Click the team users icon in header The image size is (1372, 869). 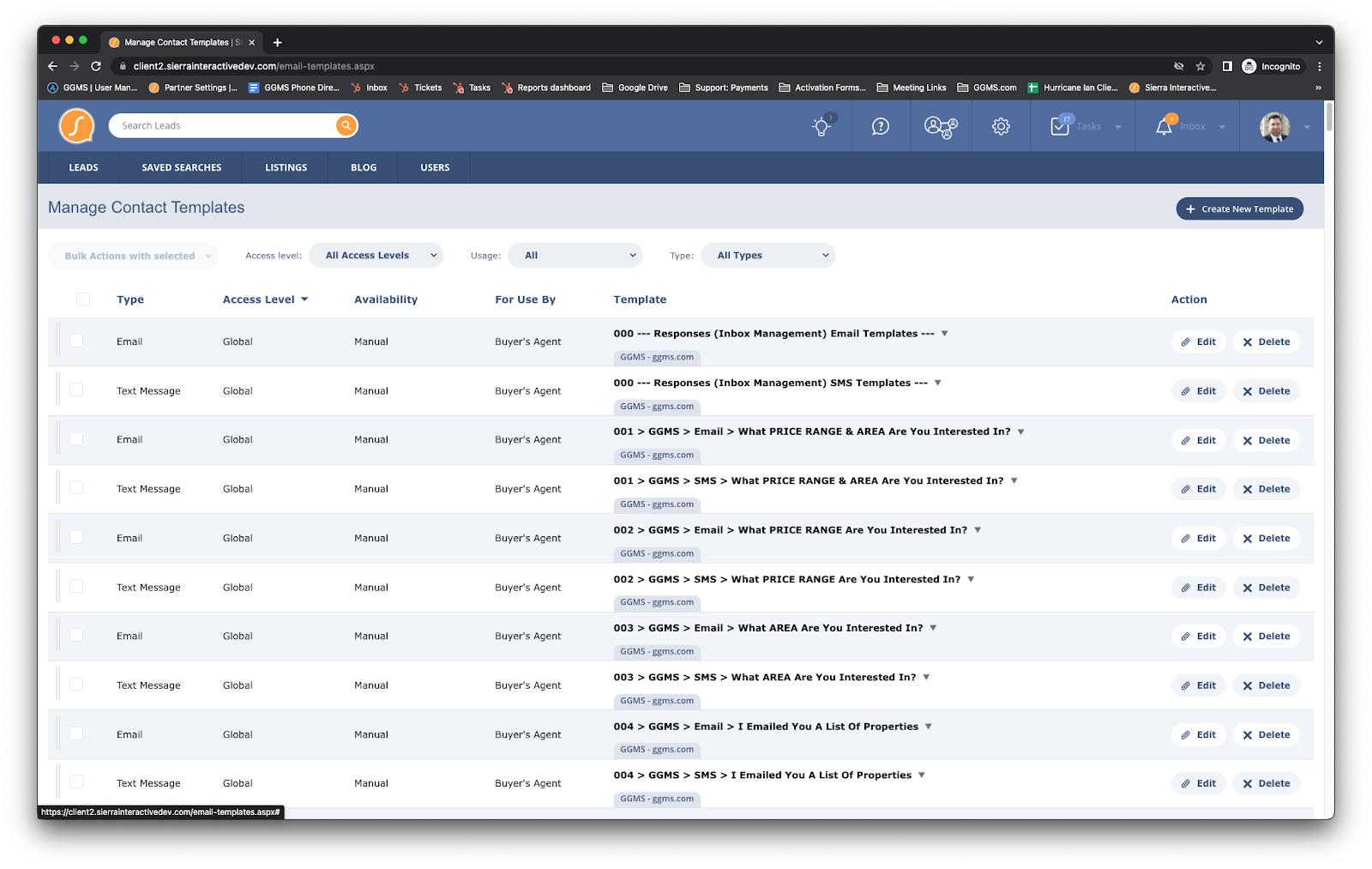click(x=941, y=127)
